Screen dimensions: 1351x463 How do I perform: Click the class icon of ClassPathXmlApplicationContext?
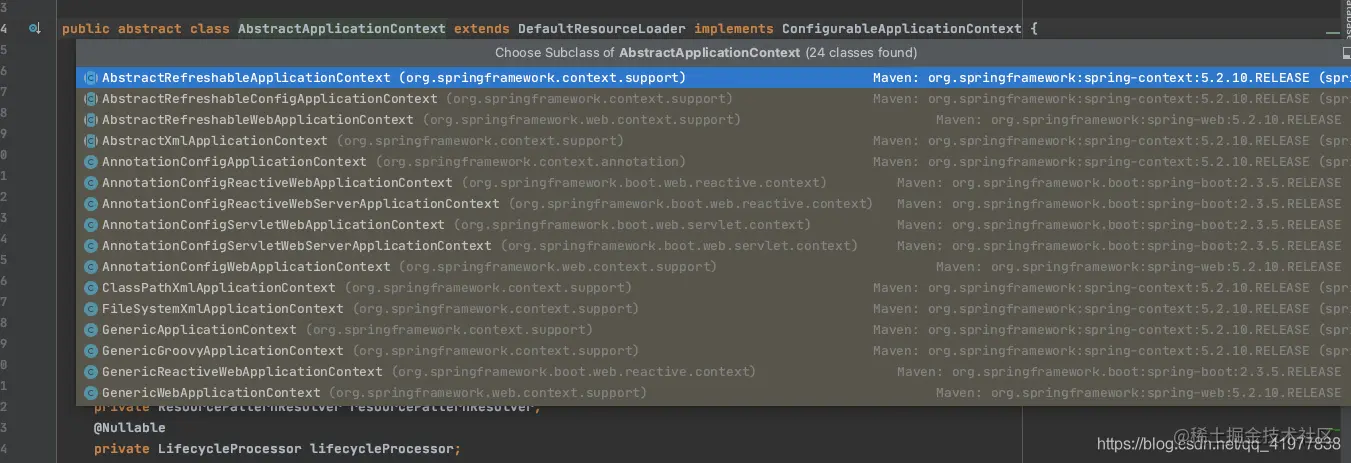(91, 287)
